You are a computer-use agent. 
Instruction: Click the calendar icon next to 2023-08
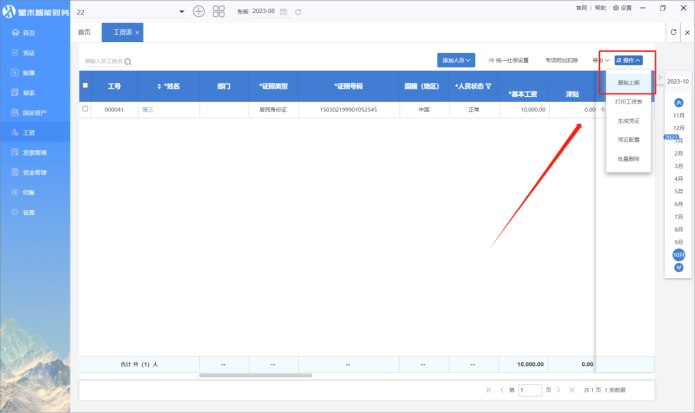pos(285,11)
